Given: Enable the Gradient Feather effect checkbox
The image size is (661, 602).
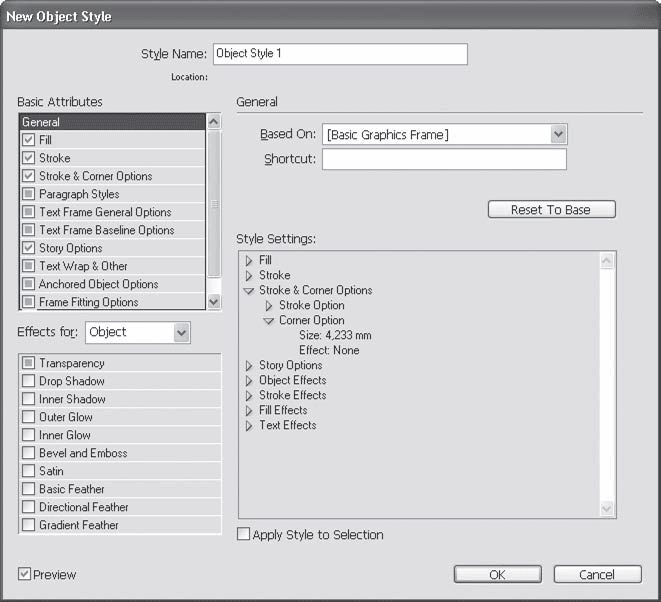Looking at the screenshot, I should [x=28, y=525].
